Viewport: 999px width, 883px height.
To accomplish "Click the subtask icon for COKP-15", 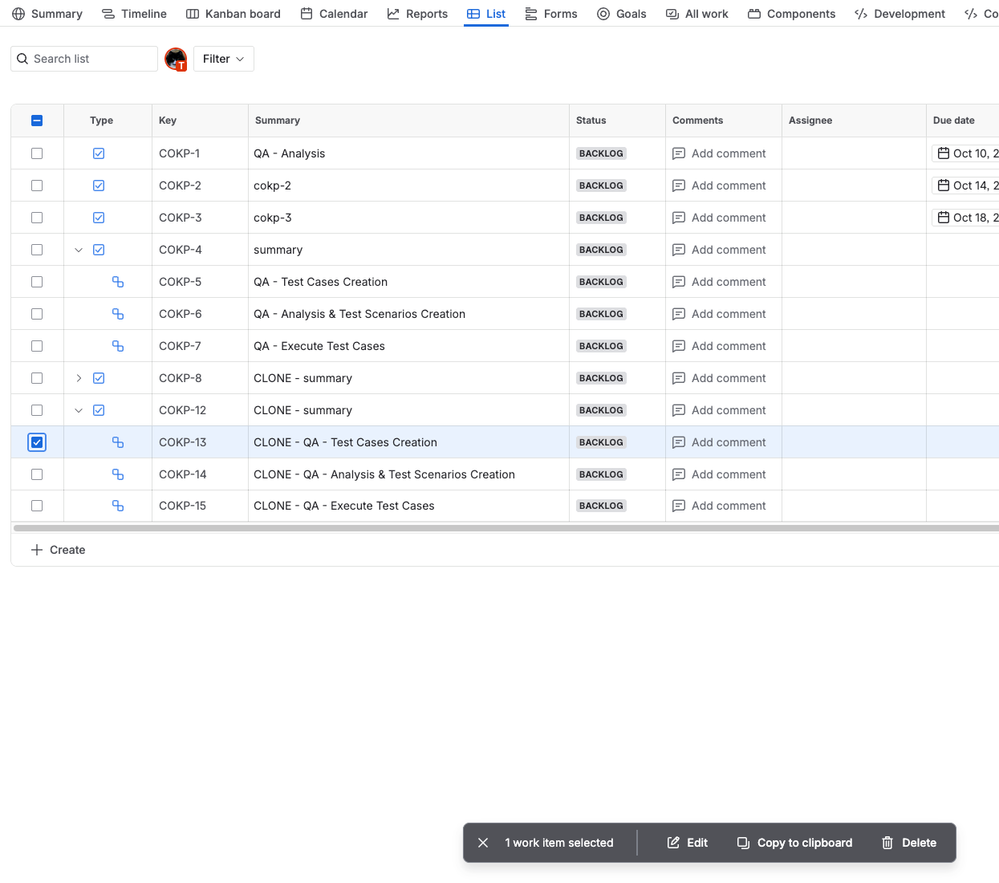I will pyautogui.click(x=118, y=506).
